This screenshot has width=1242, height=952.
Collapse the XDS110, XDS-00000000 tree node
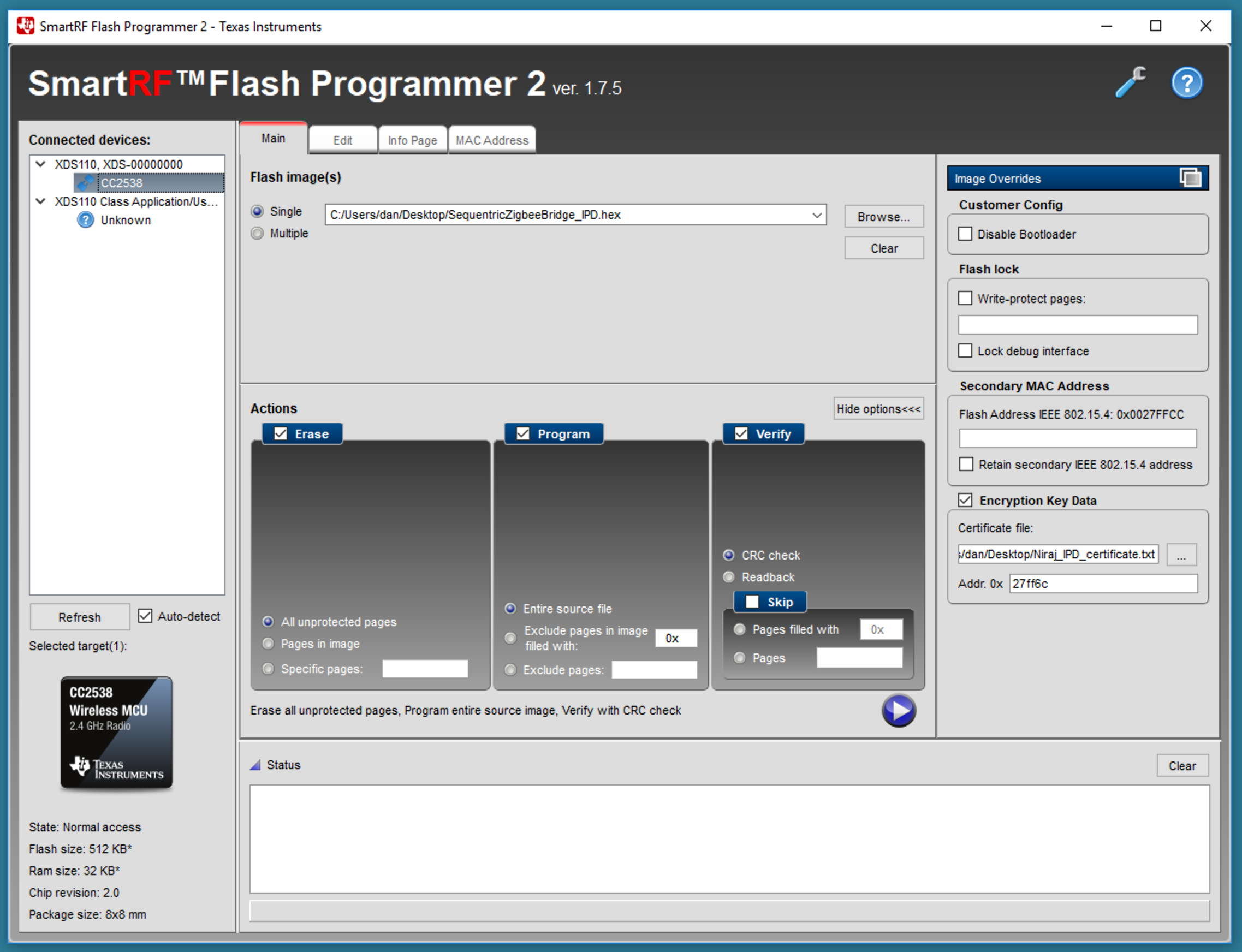coord(41,164)
